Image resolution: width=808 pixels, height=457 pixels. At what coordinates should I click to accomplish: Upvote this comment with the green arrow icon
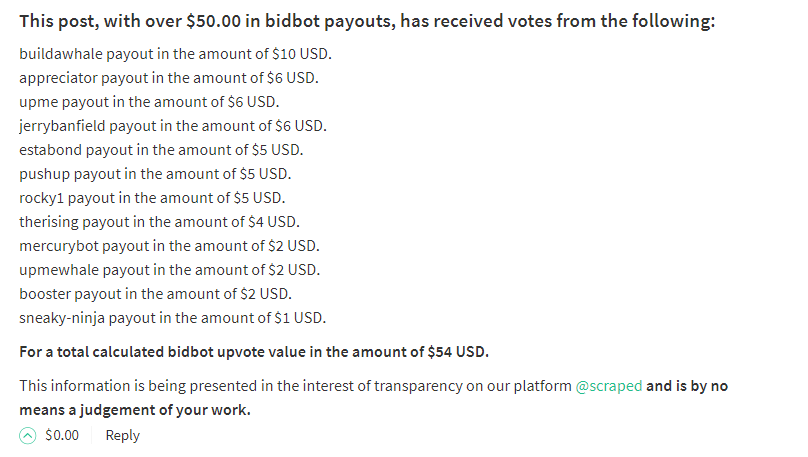point(28,435)
